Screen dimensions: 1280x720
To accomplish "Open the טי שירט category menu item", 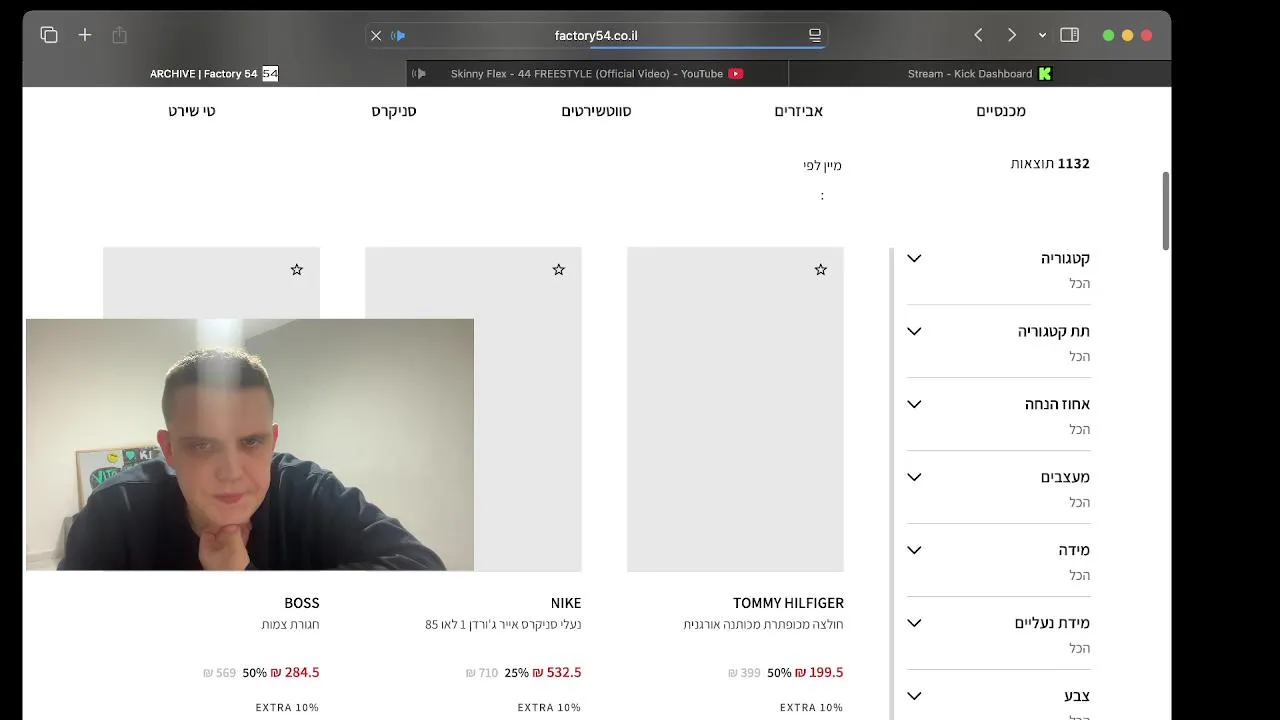I will click(192, 111).
